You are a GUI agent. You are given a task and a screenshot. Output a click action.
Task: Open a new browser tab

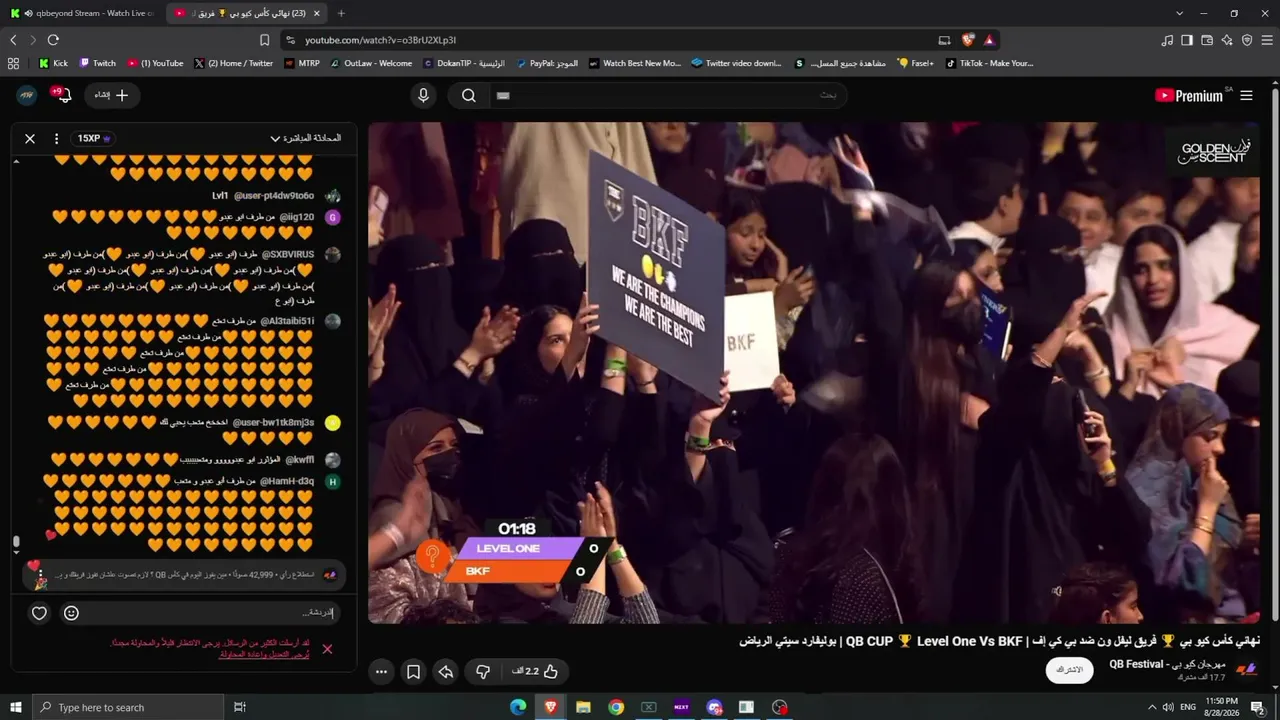(341, 13)
